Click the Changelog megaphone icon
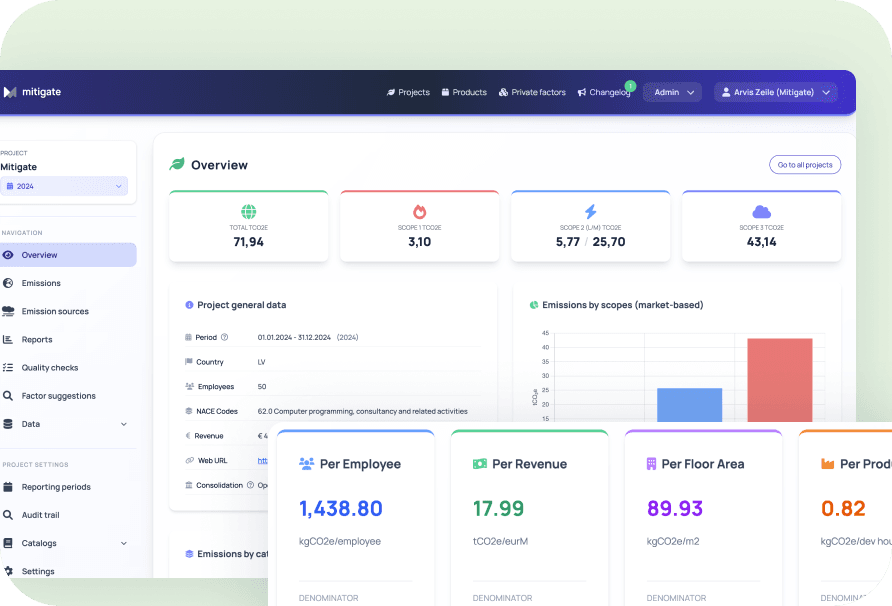Viewport: 892px width, 606px height. pos(582,93)
